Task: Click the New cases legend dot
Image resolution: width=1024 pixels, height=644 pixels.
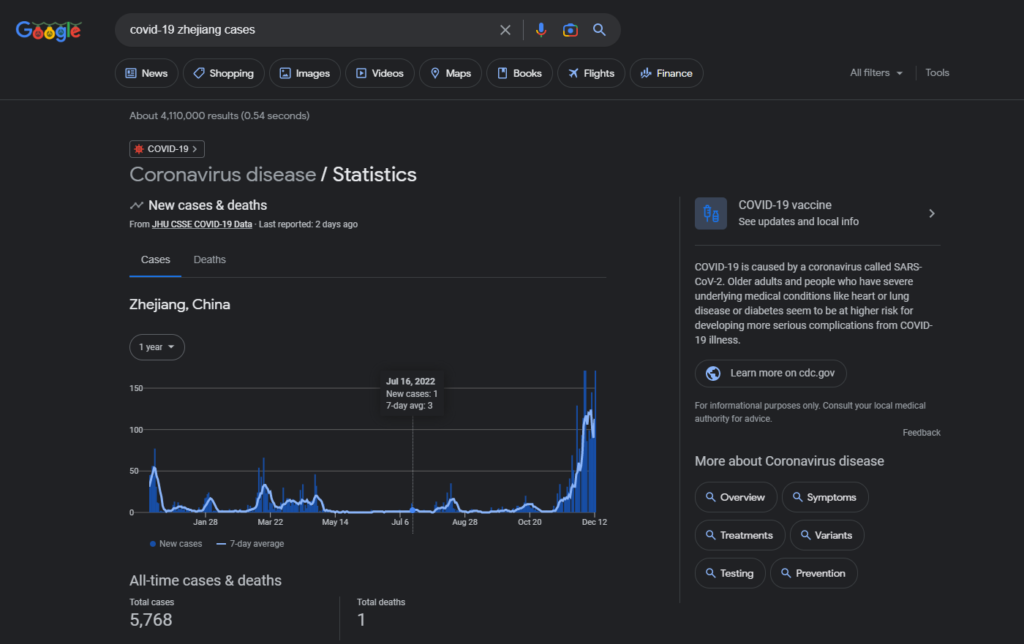Action: (153, 543)
